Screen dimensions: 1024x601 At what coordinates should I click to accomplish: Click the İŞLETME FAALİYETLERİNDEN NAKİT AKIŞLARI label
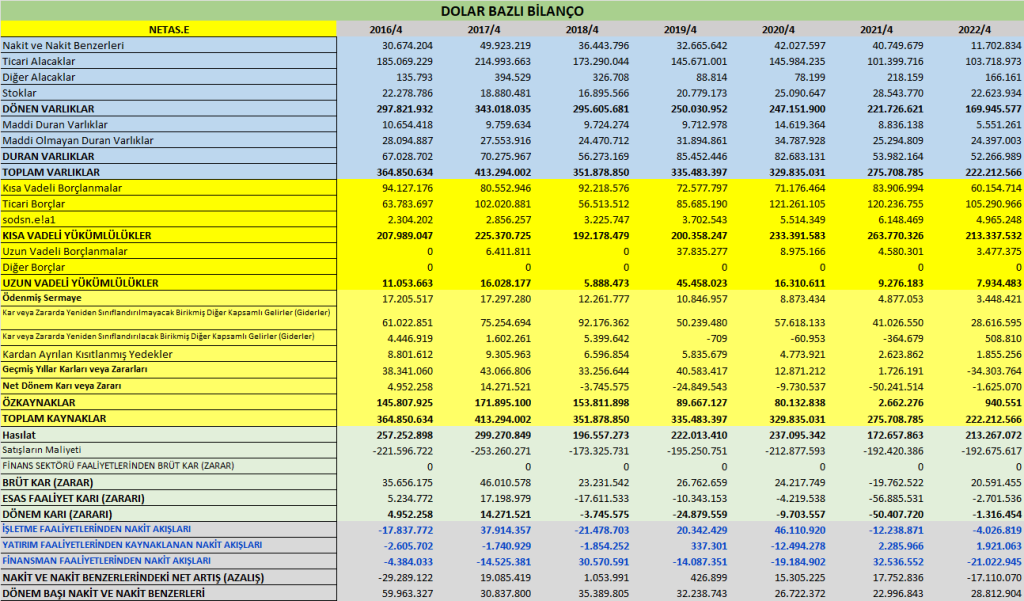pyautogui.click(x=97, y=529)
